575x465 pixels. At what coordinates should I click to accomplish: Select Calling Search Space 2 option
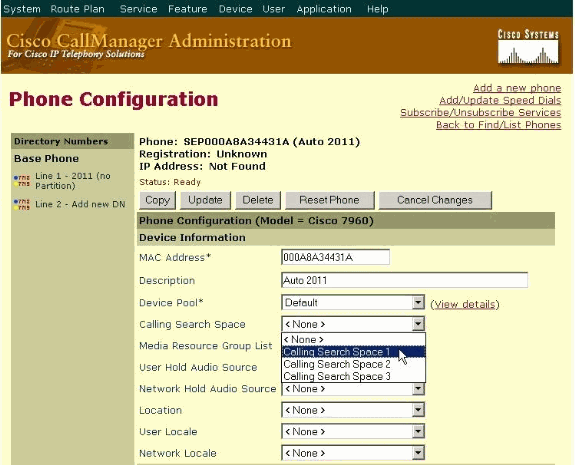[x=354, y=364]
